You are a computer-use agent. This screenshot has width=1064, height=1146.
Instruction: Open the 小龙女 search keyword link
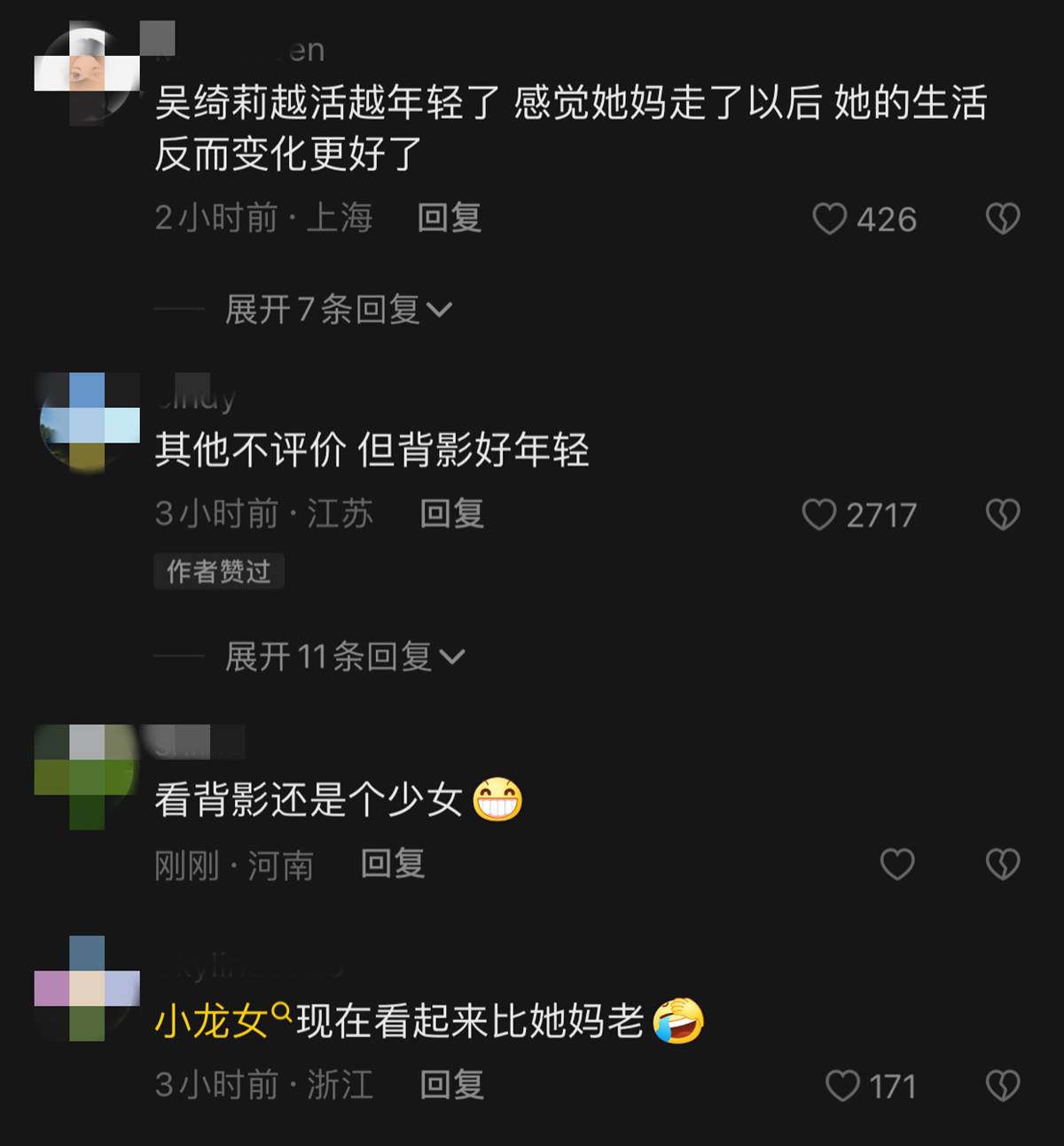pos(223,1022)
